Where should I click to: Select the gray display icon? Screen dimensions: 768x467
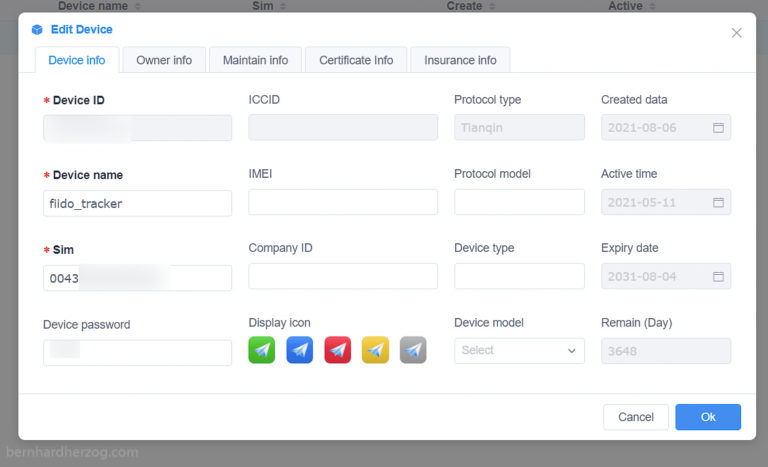click(x=413, y=350)
